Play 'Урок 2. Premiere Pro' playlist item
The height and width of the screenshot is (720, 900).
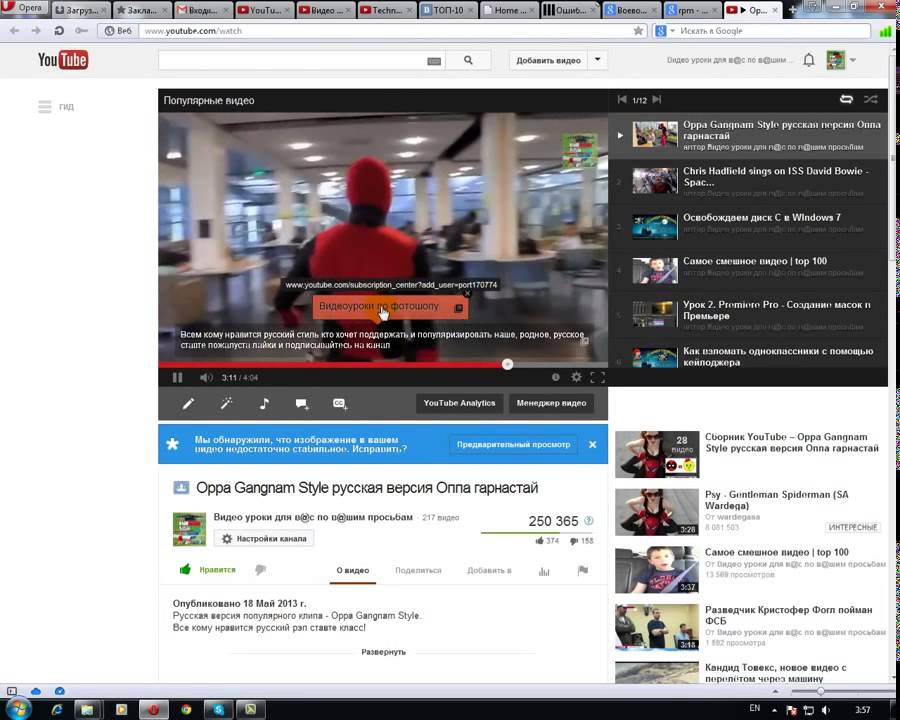[x=748, y=314]
